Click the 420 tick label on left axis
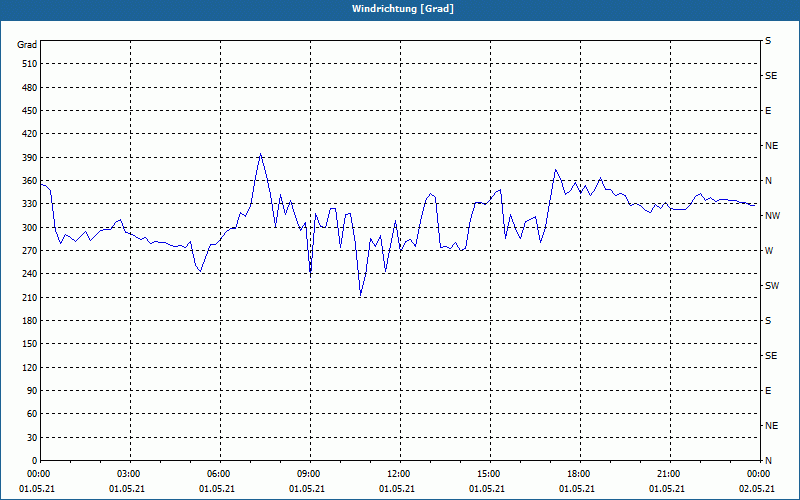Screen dimensions: 800x500 (x=30, y=134)
